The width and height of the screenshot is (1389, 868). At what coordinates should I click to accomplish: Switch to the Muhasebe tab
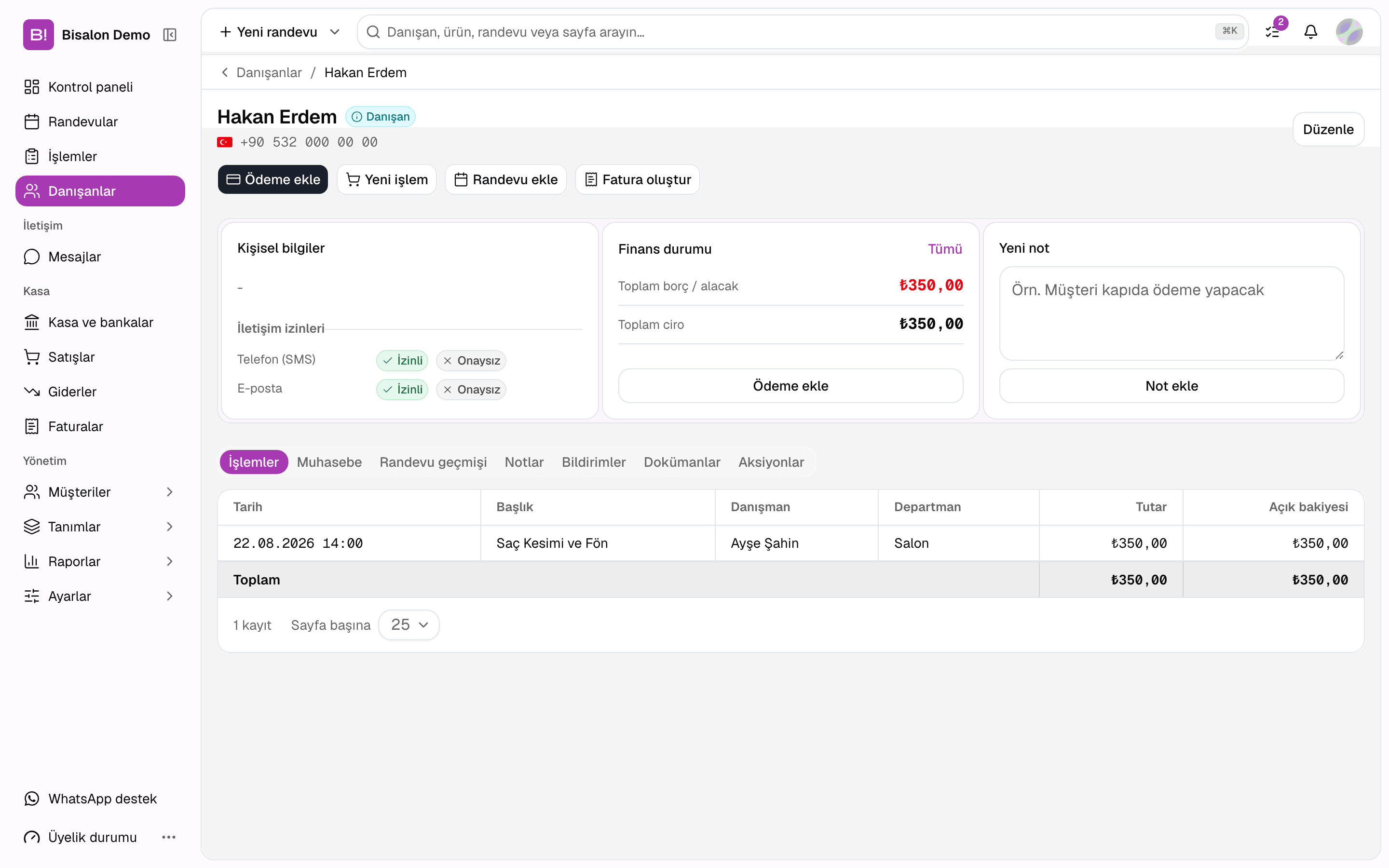pyautogui.click(x=329, y=462)
